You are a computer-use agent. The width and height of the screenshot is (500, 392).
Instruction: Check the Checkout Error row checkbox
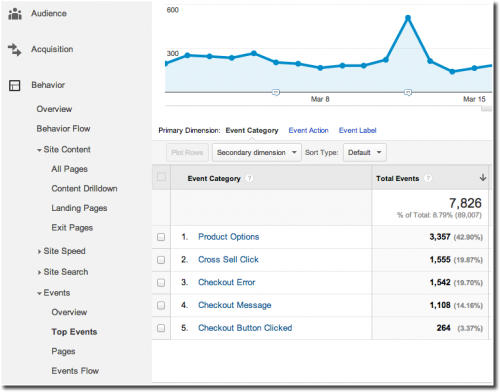pos(161,283)
